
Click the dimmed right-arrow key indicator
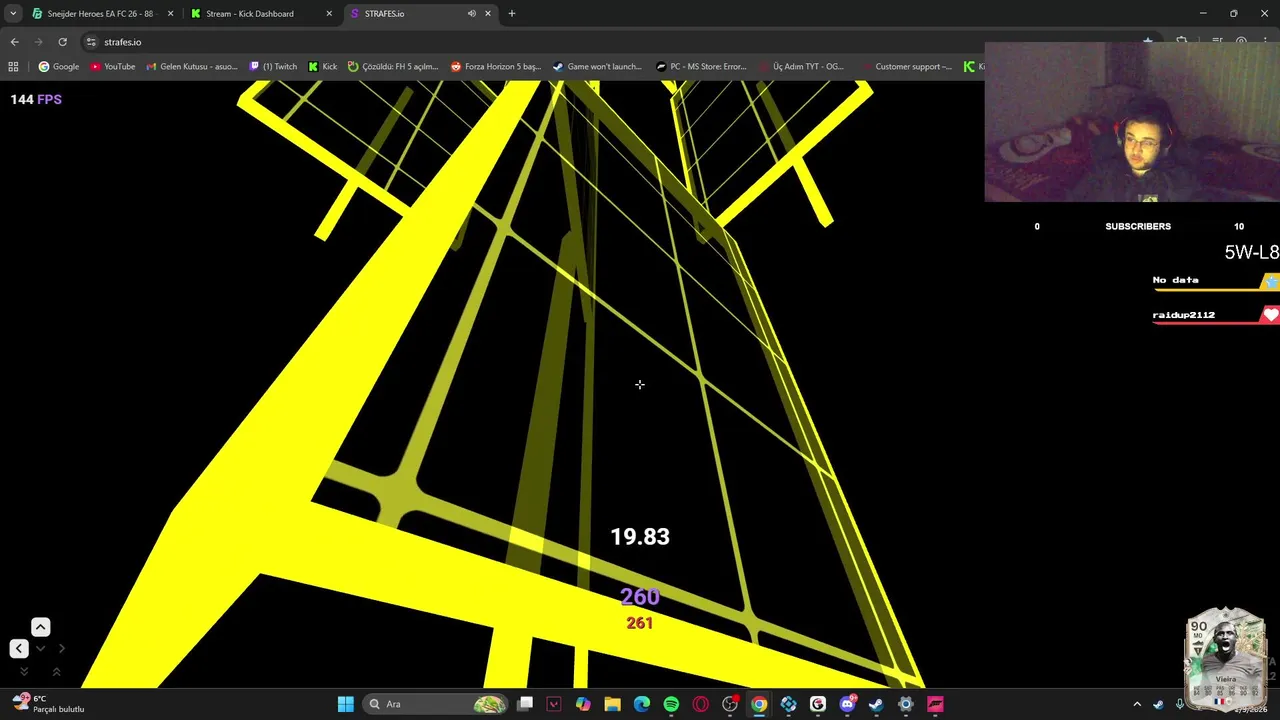coord(61,648)
